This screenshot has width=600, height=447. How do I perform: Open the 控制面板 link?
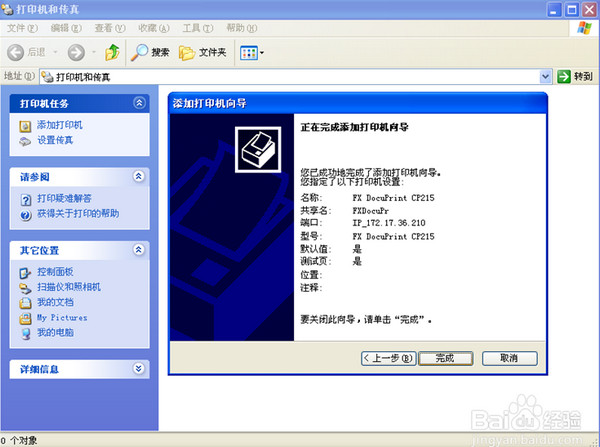point(55,272)
